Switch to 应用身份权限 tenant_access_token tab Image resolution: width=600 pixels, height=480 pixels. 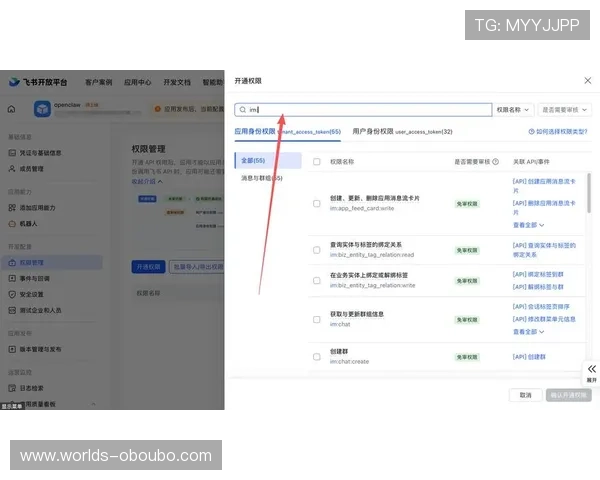point(287,132)
